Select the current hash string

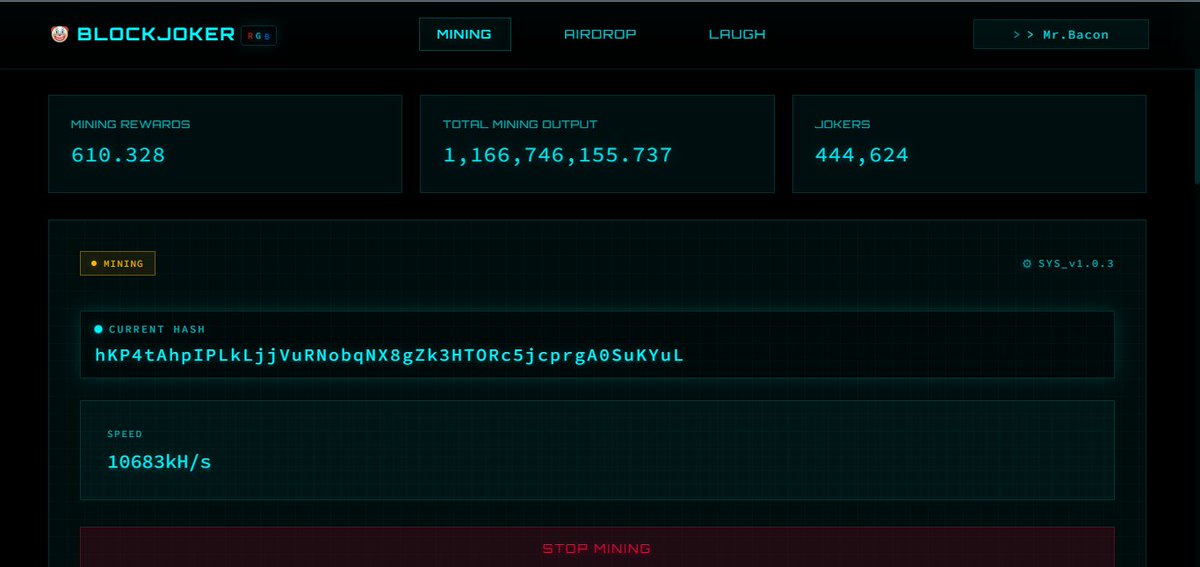[x=390, y=355]
